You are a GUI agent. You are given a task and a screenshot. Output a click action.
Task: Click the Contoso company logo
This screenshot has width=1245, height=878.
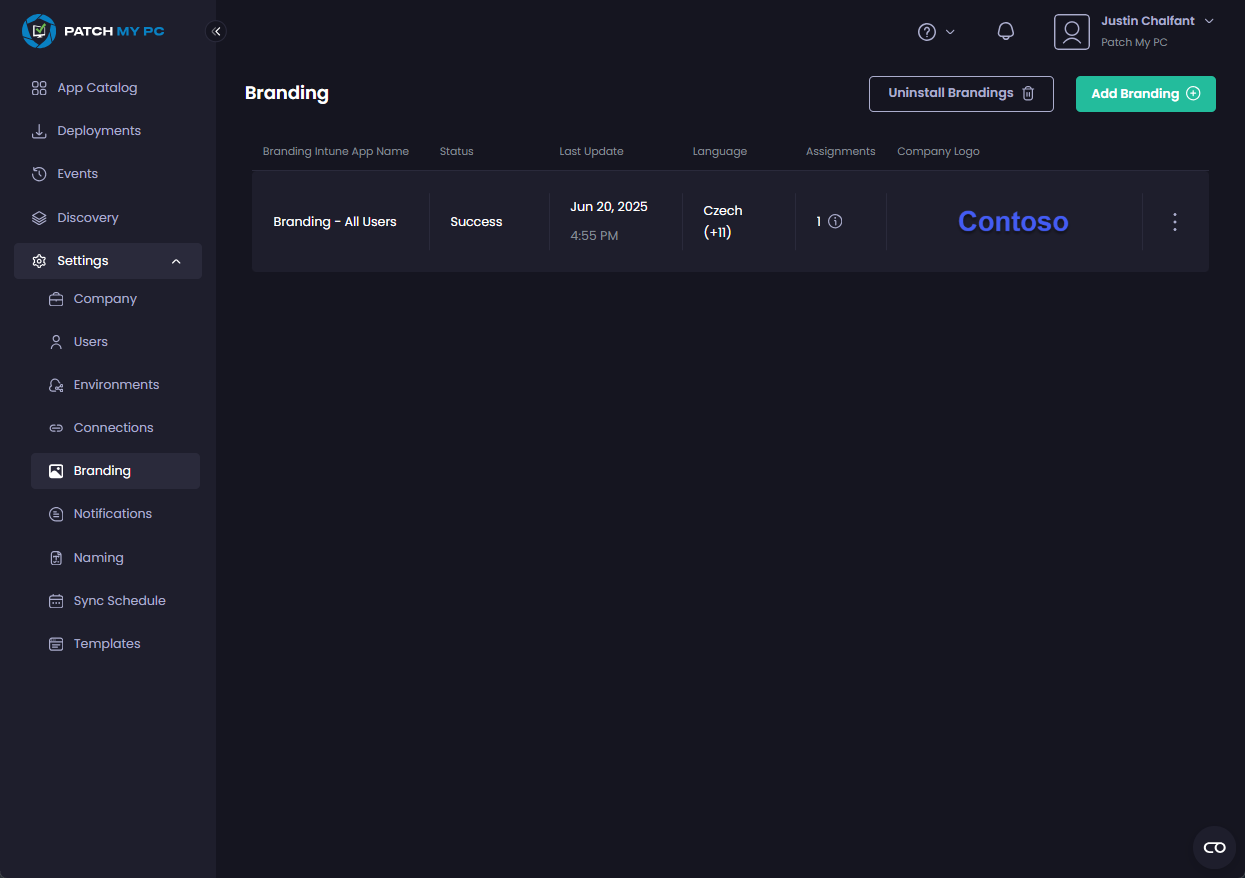[1012, 222]
